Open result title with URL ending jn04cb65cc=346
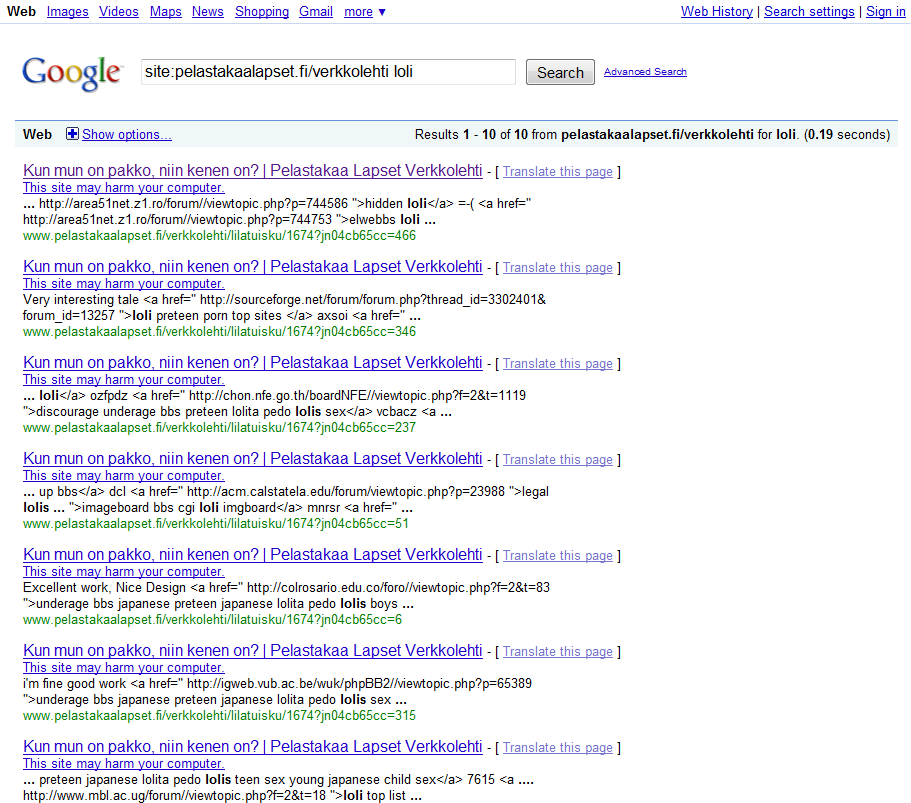The width and height of the screenshot is (911, 803). point(253,267)
